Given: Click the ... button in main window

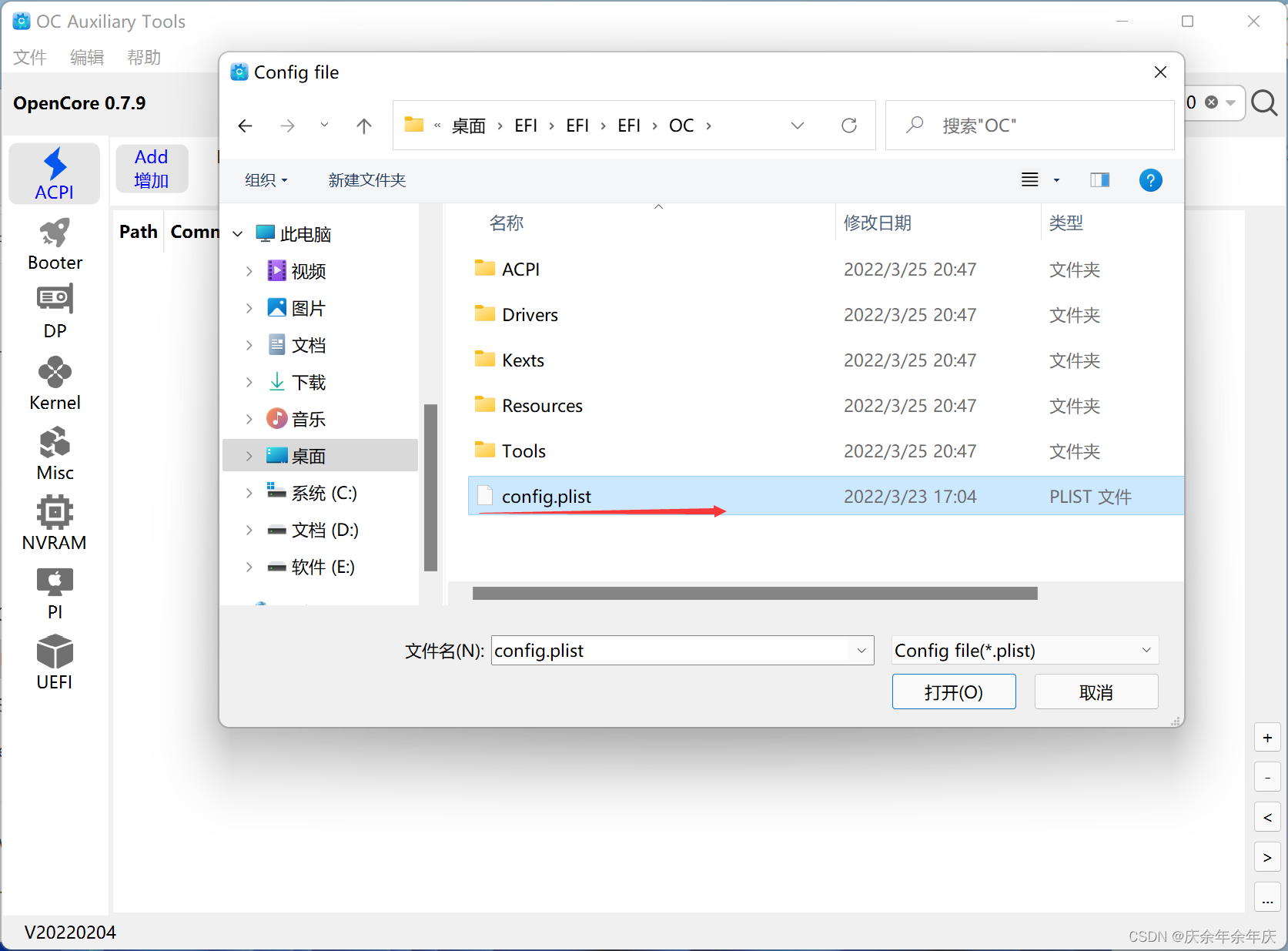Looking at the screenshot, I should point(1267,898).
